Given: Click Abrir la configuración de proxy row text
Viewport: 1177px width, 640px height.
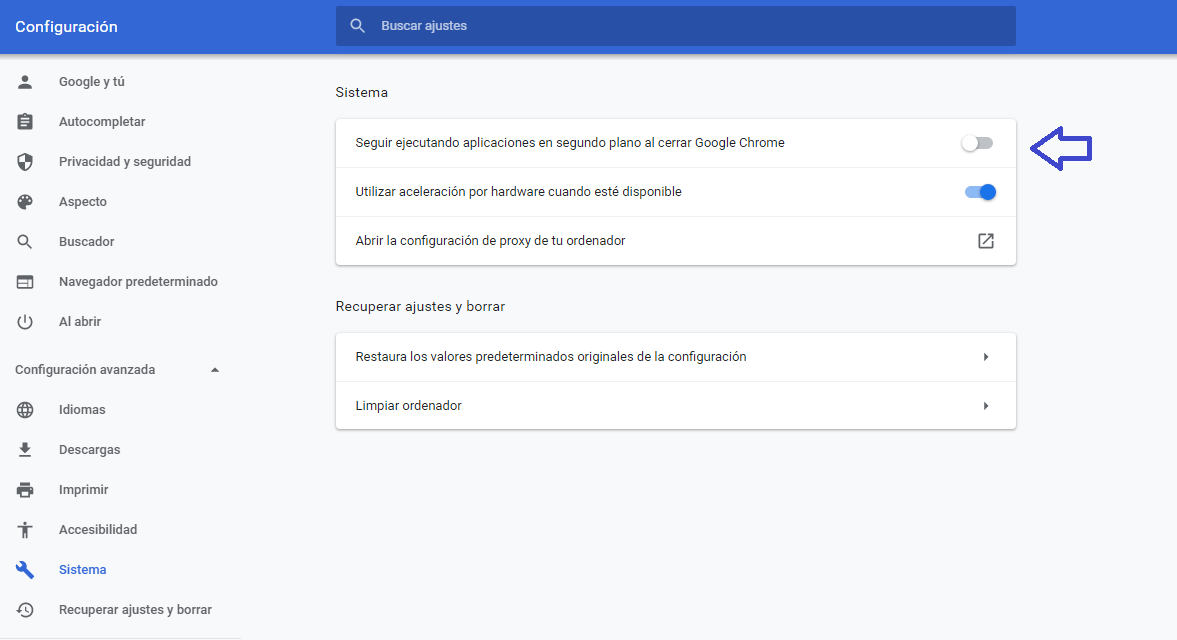Looking at the screenshot, I should coord(490,241).
